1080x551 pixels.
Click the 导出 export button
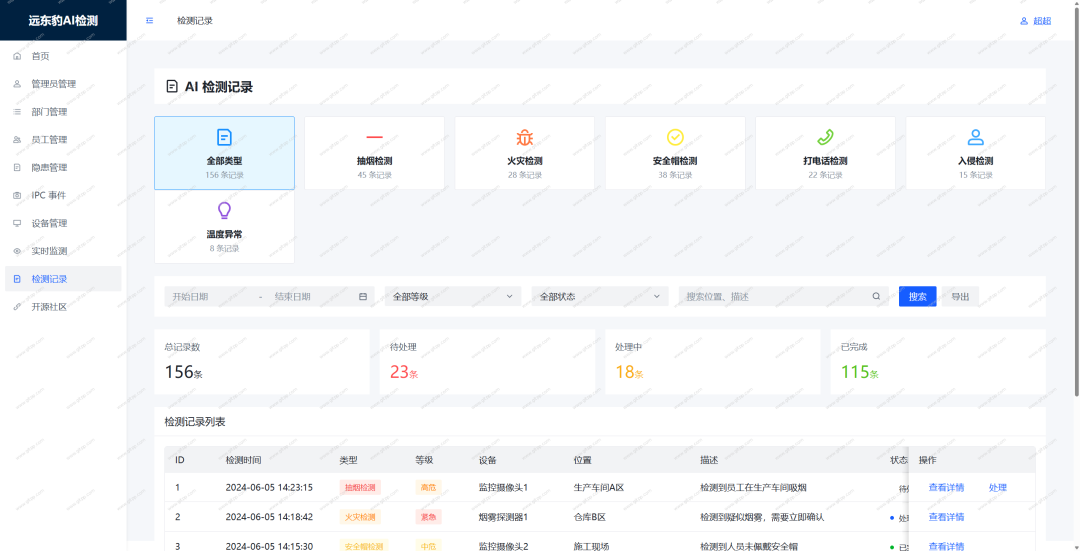point(960,297)
